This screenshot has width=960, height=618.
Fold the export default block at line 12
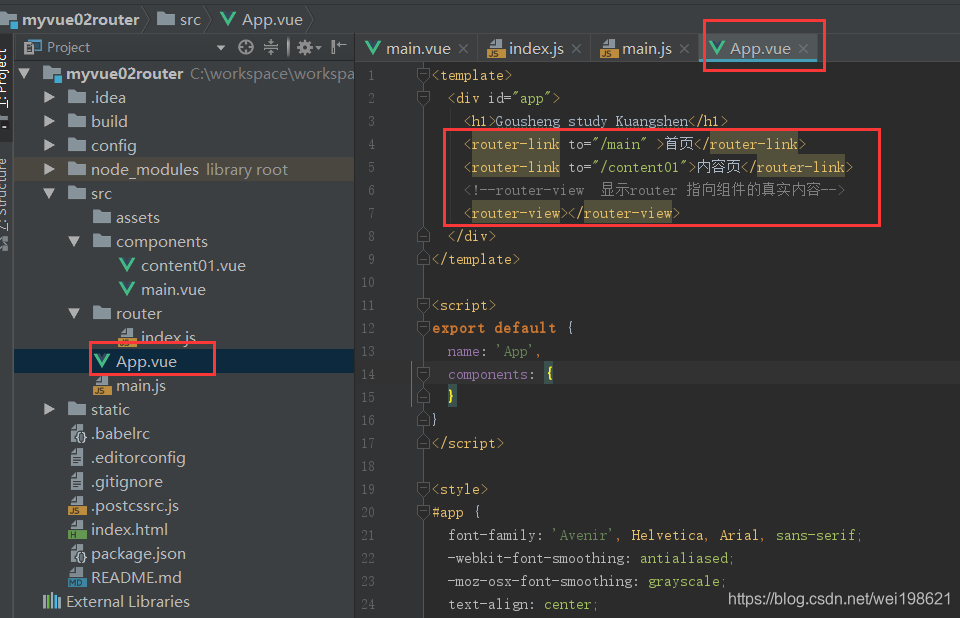pyautogui.click(x=422, y=328)
